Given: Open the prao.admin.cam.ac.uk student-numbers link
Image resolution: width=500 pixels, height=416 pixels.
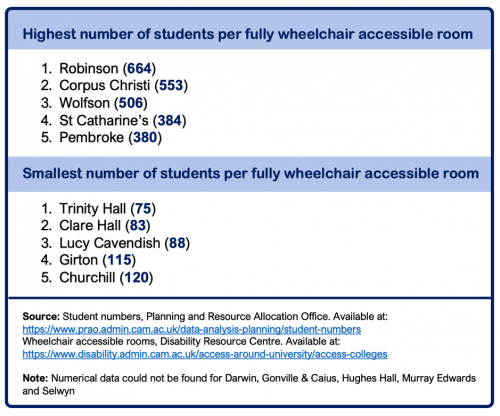Looking at the screenshot, I should click(x=192, y=329).
